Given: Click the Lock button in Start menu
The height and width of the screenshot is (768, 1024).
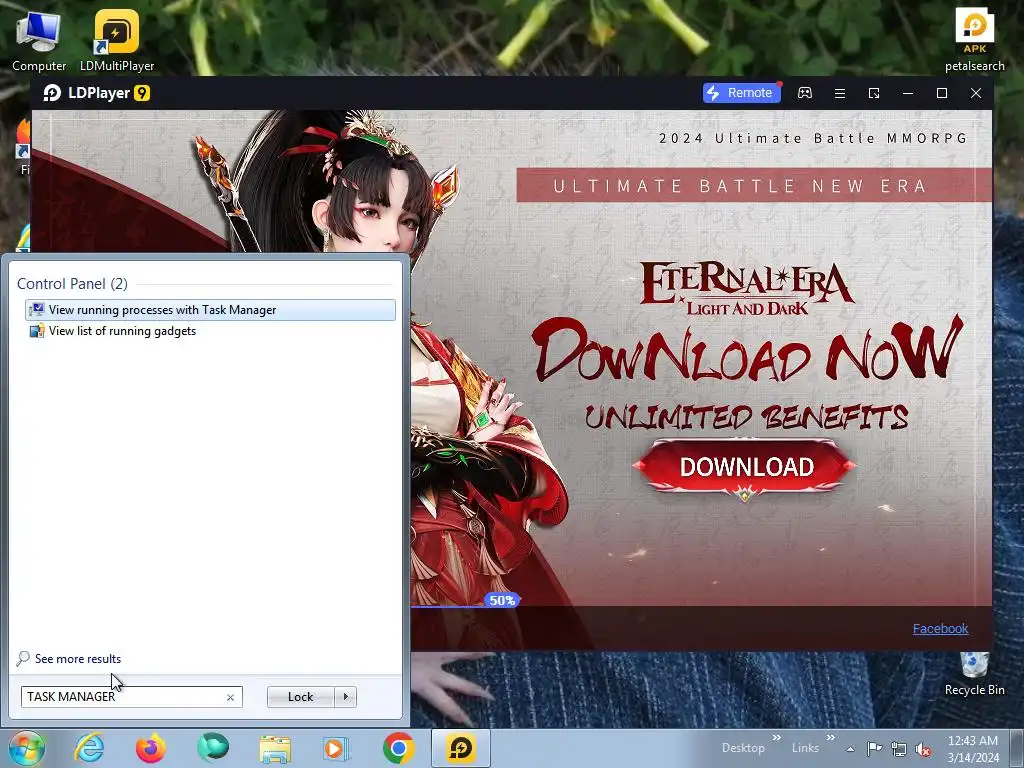Looking at the screenshot, I should [x=300, y=697].
